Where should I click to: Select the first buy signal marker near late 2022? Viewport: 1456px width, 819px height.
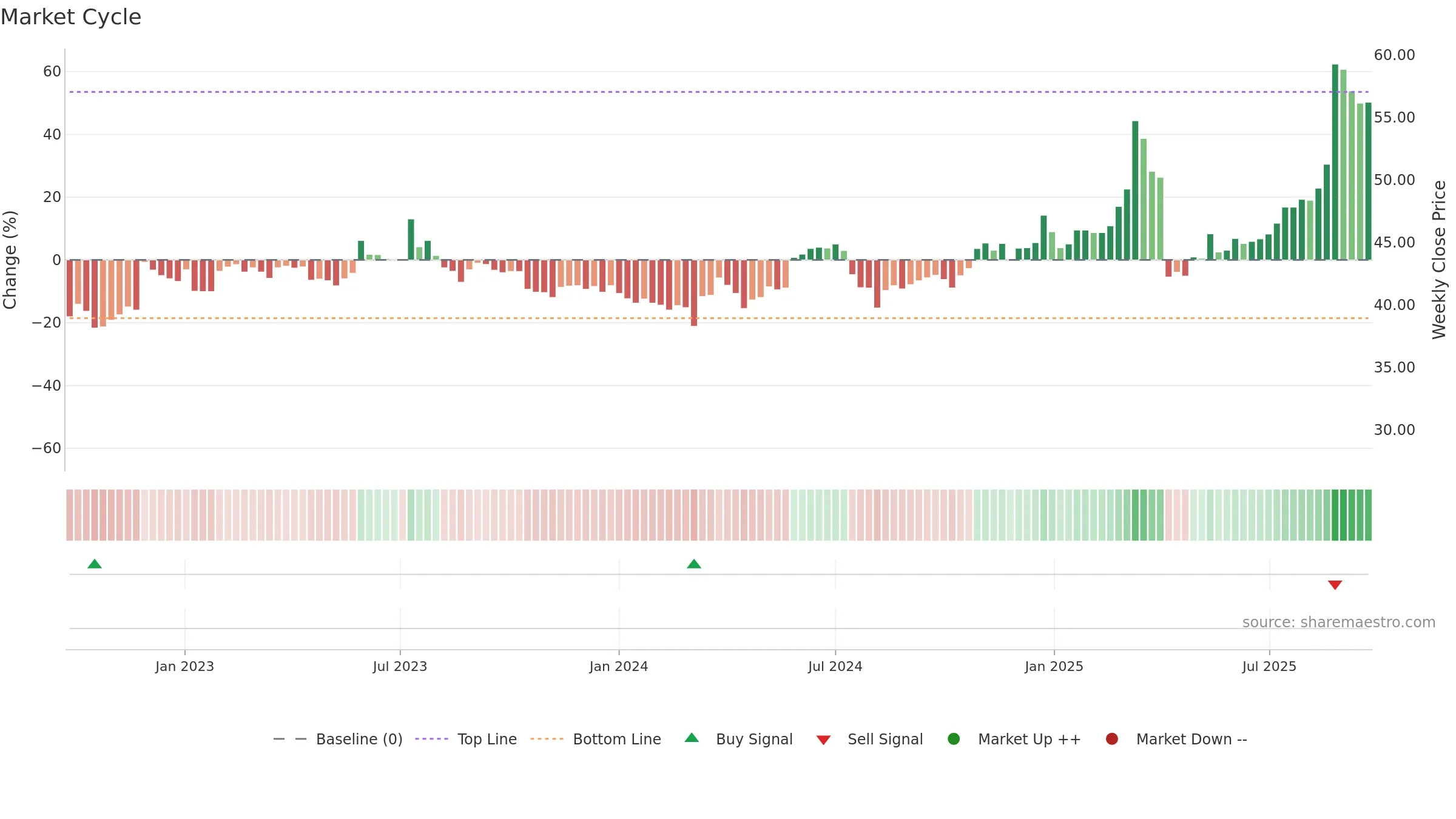click(95, 564)
